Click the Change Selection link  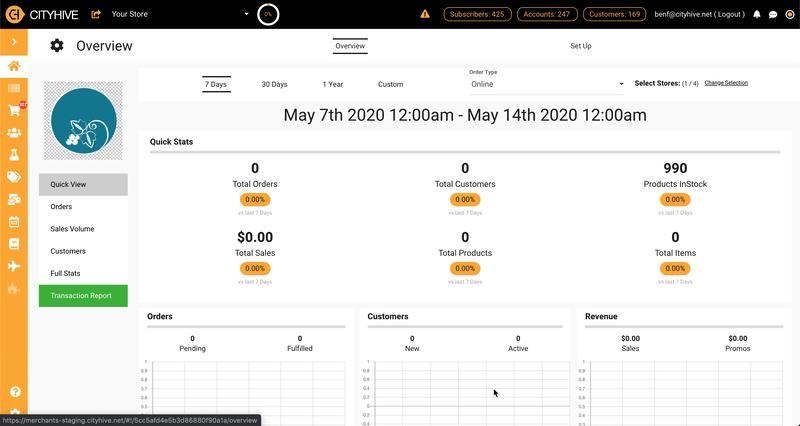726,83
